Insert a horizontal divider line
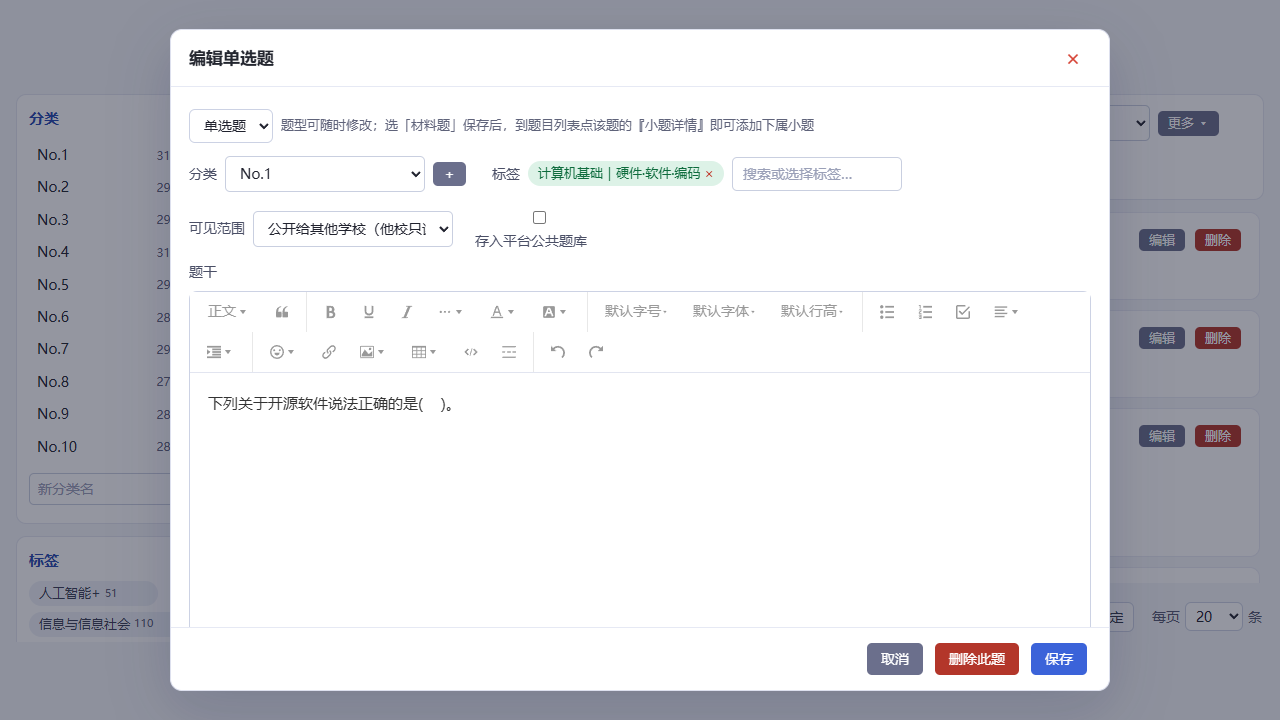1280x720 pixels. 509,352
